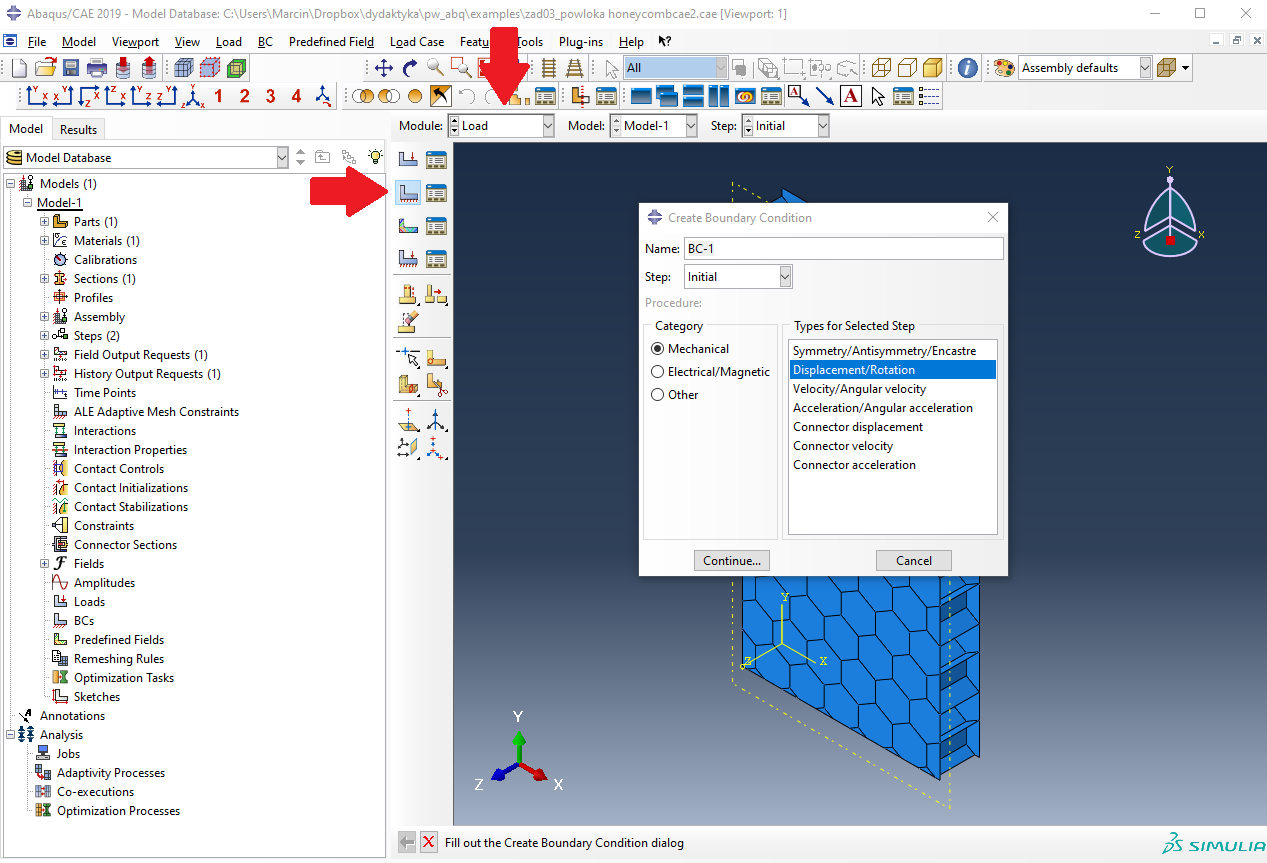Select the Other category radio button
The image size is (1267, 863).
click(x=657, y=395)
